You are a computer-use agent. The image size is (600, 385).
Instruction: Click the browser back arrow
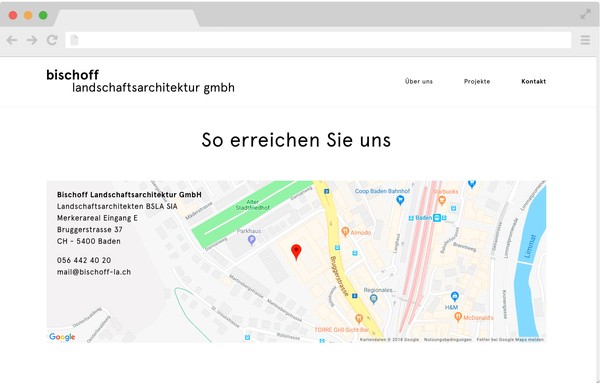pyautogui.click(x=12, y=40)
